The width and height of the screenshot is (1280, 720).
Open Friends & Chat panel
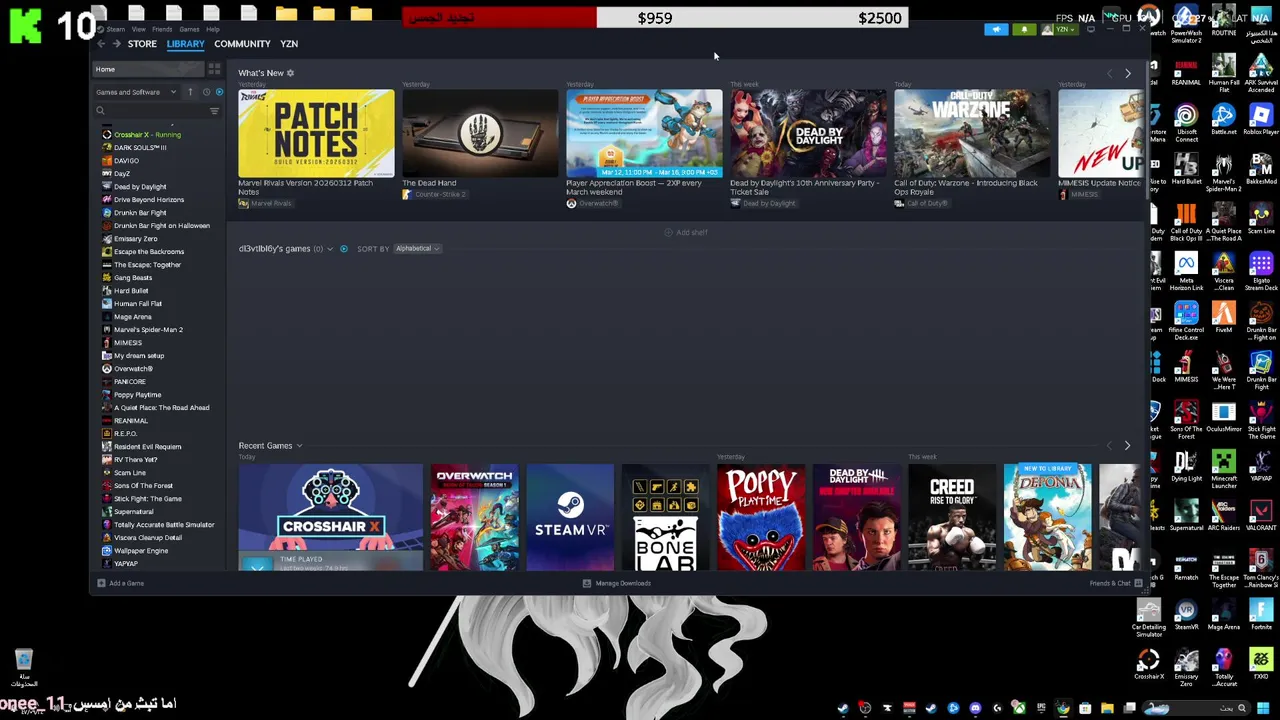(1115, 583)
